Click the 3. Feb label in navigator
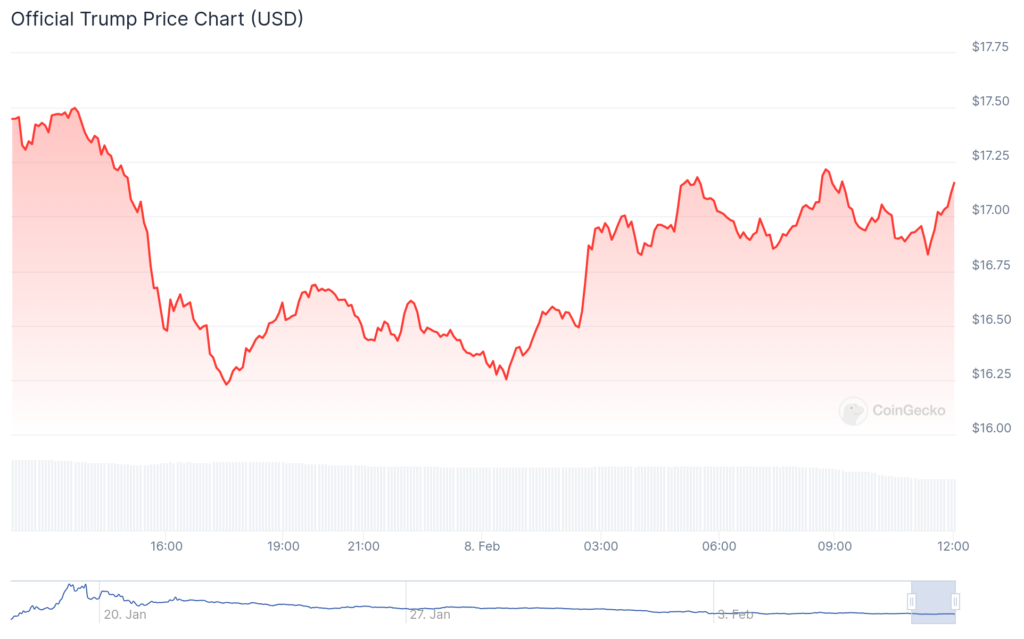The height and width of the screenshot is (639, 1024). point(738,615)
